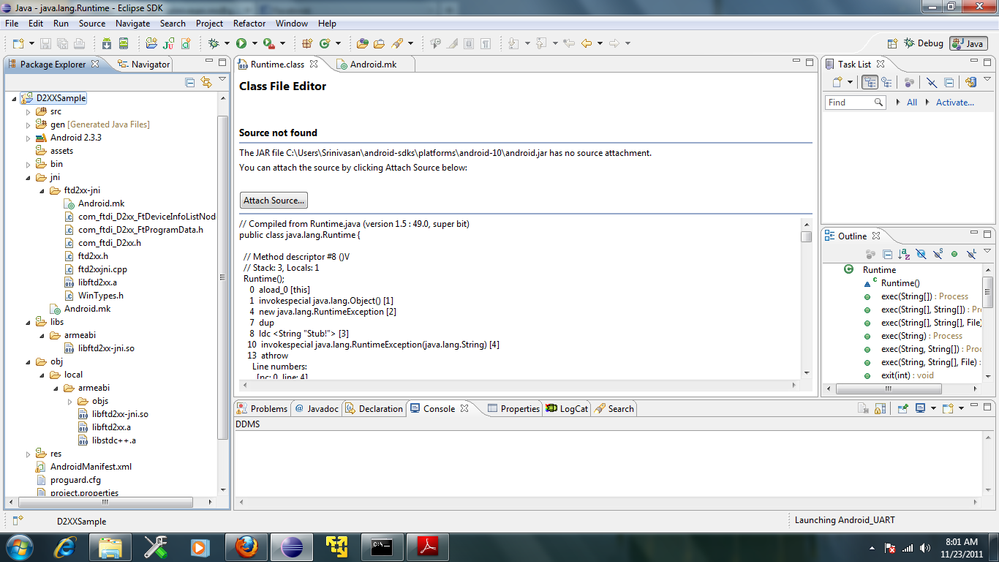Toggle Hide Completed Tasks in Task List
The image size is (999, 562).
pos(931,82)
